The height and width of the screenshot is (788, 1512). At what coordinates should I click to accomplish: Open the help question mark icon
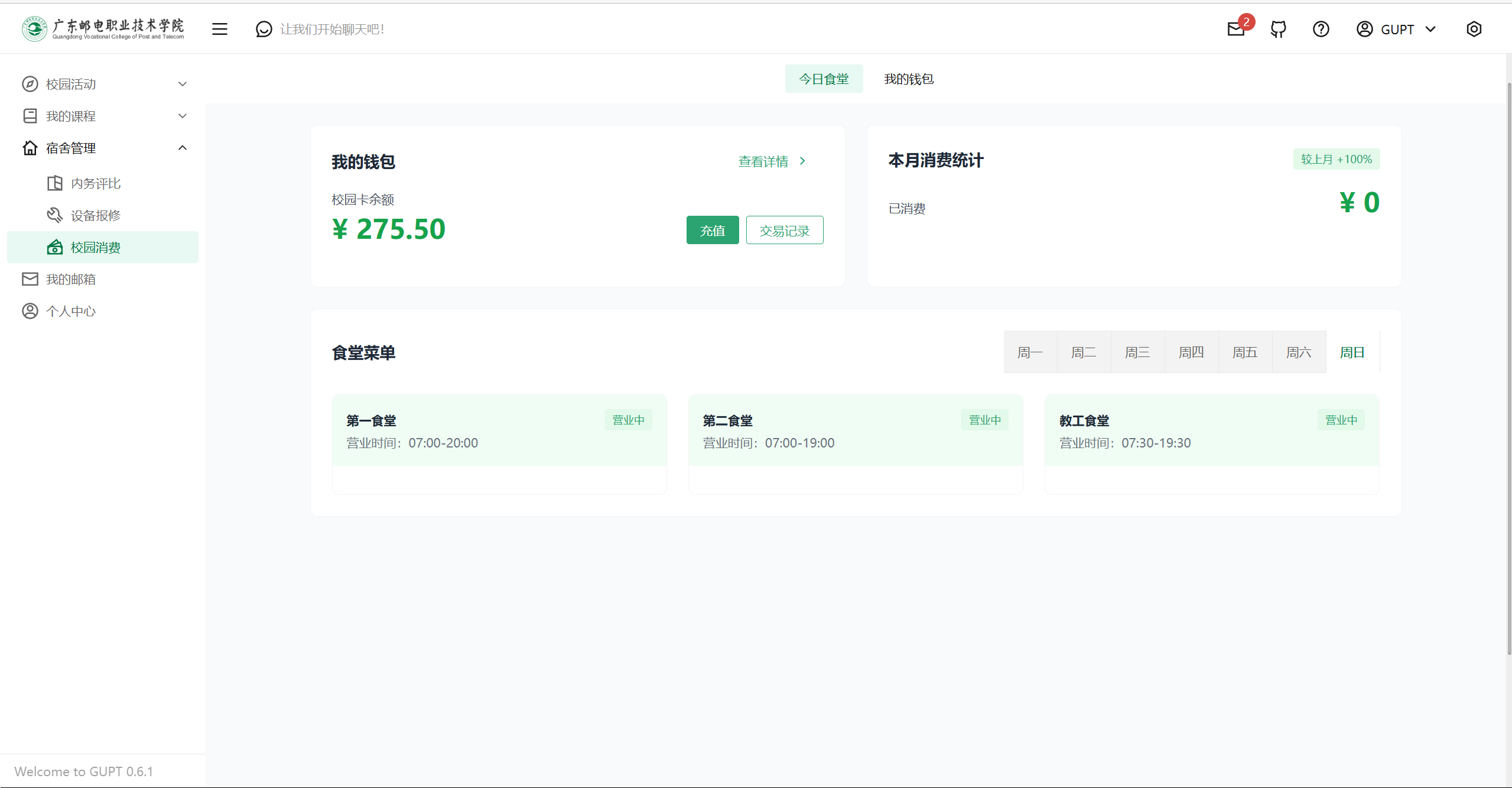pyautogui.click(x=1321, y=28)
